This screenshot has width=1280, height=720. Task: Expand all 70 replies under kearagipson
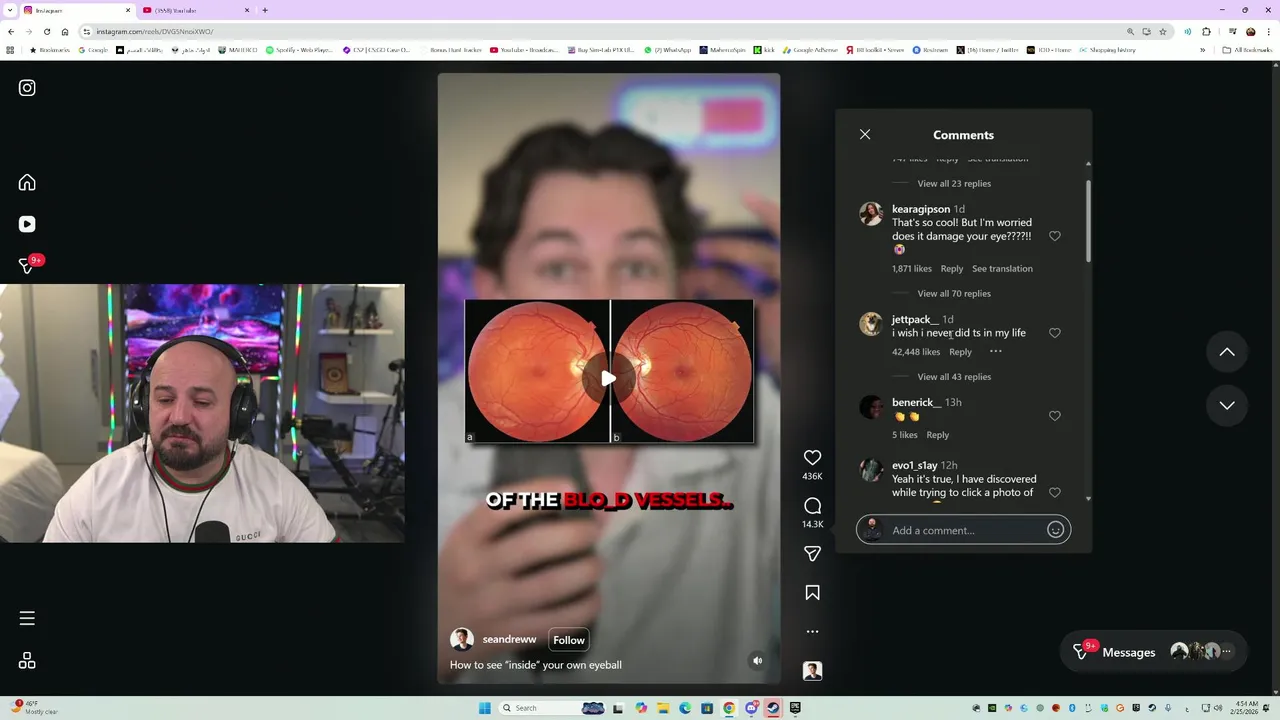[x=954, y=294]
